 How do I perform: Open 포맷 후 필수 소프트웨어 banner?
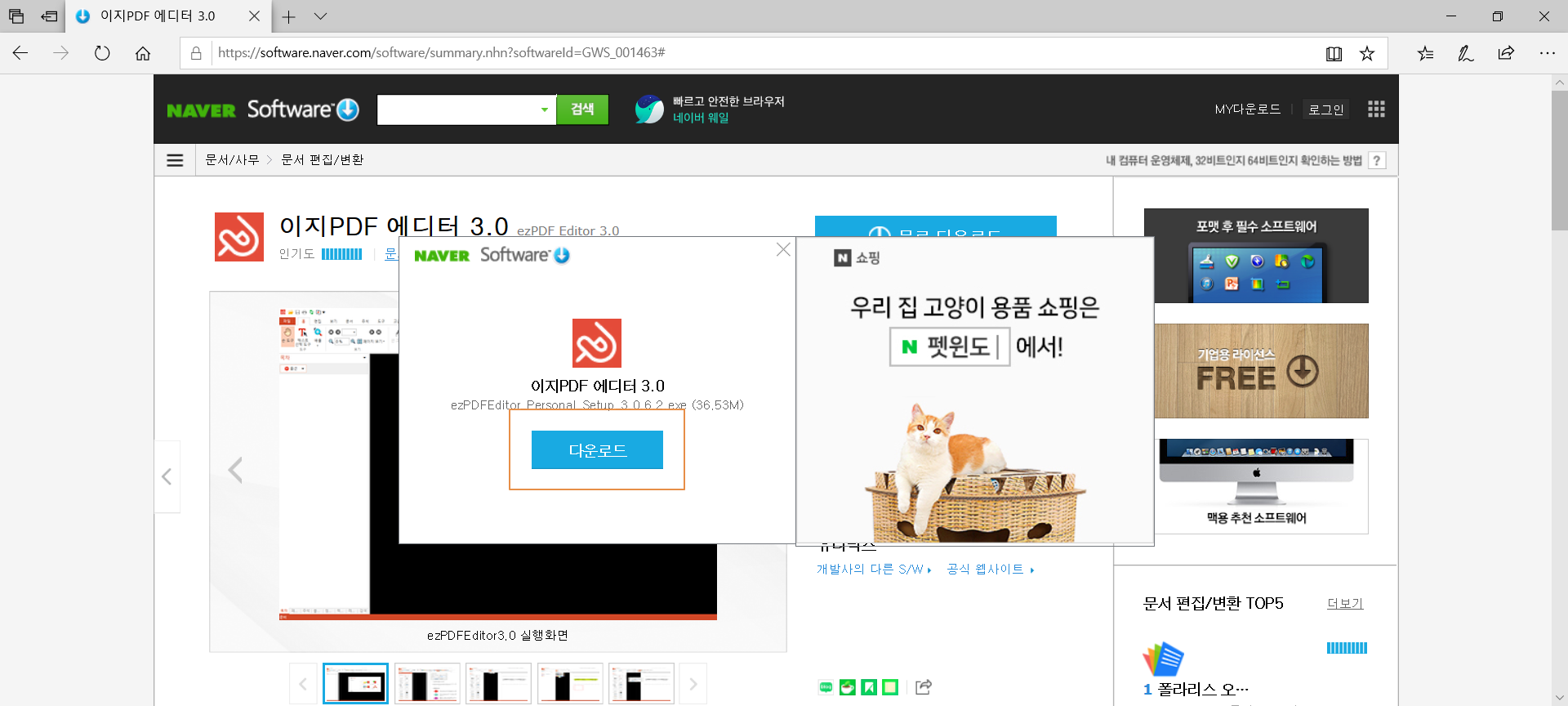coord(1256,256)
